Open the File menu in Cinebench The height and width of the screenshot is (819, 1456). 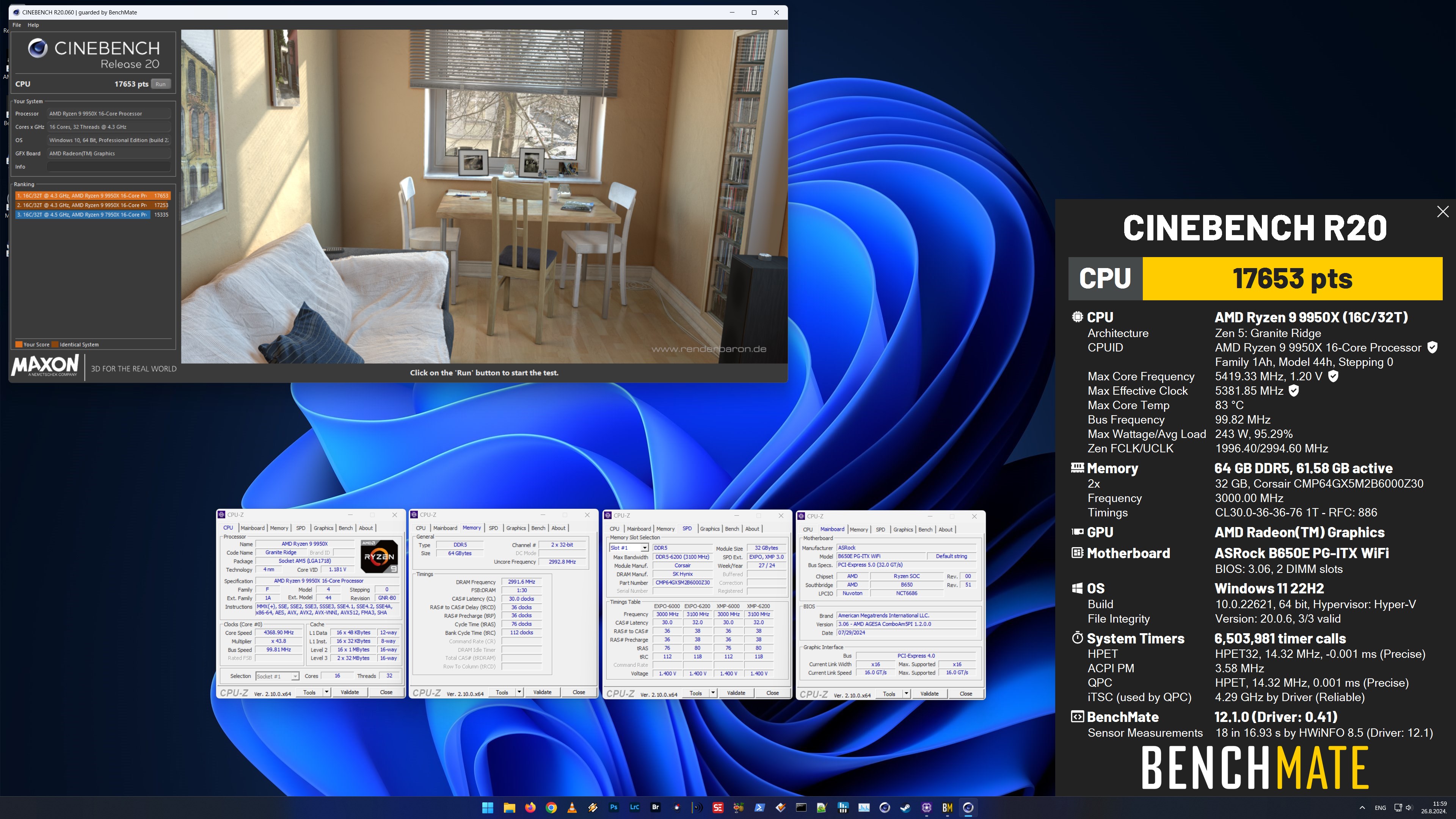[17, 25]
